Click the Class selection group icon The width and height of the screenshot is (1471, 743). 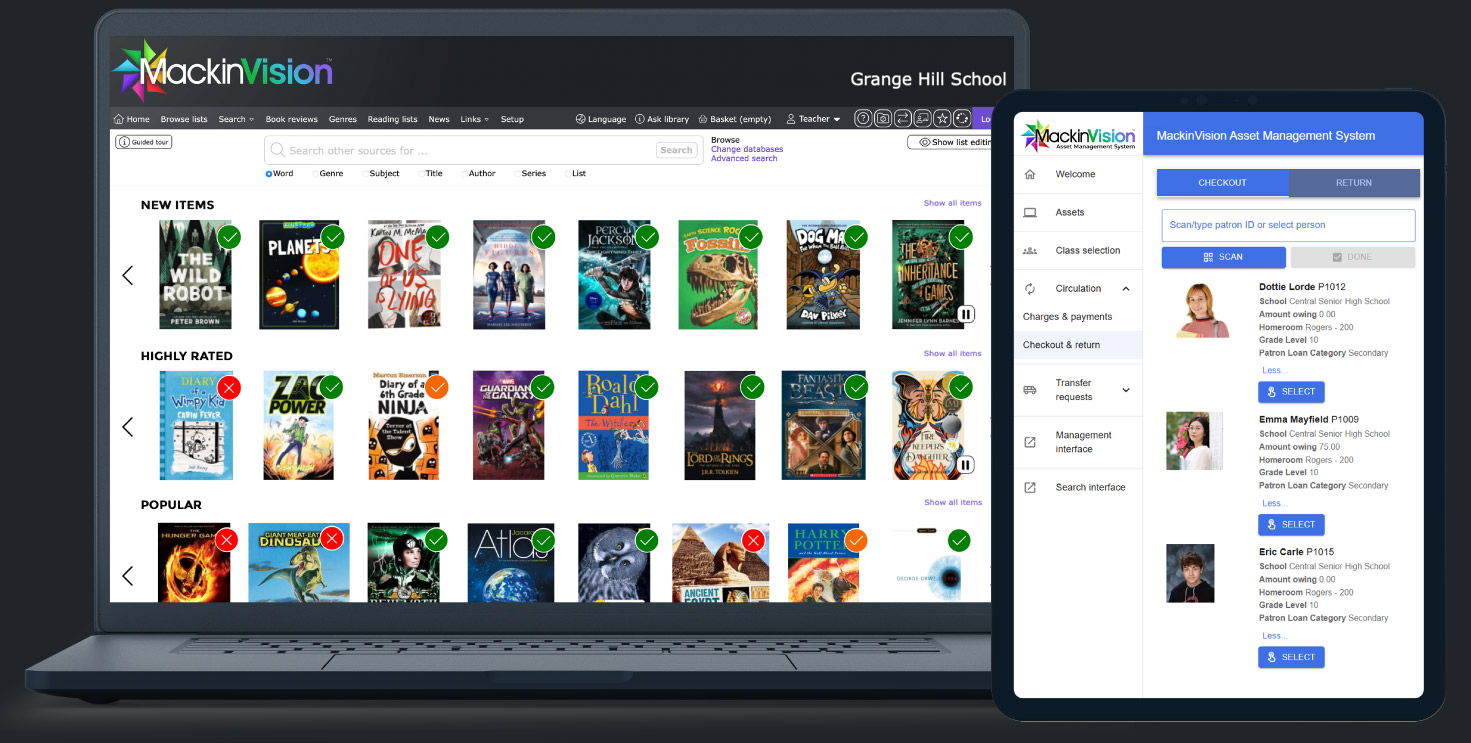tap(1030, 250)
